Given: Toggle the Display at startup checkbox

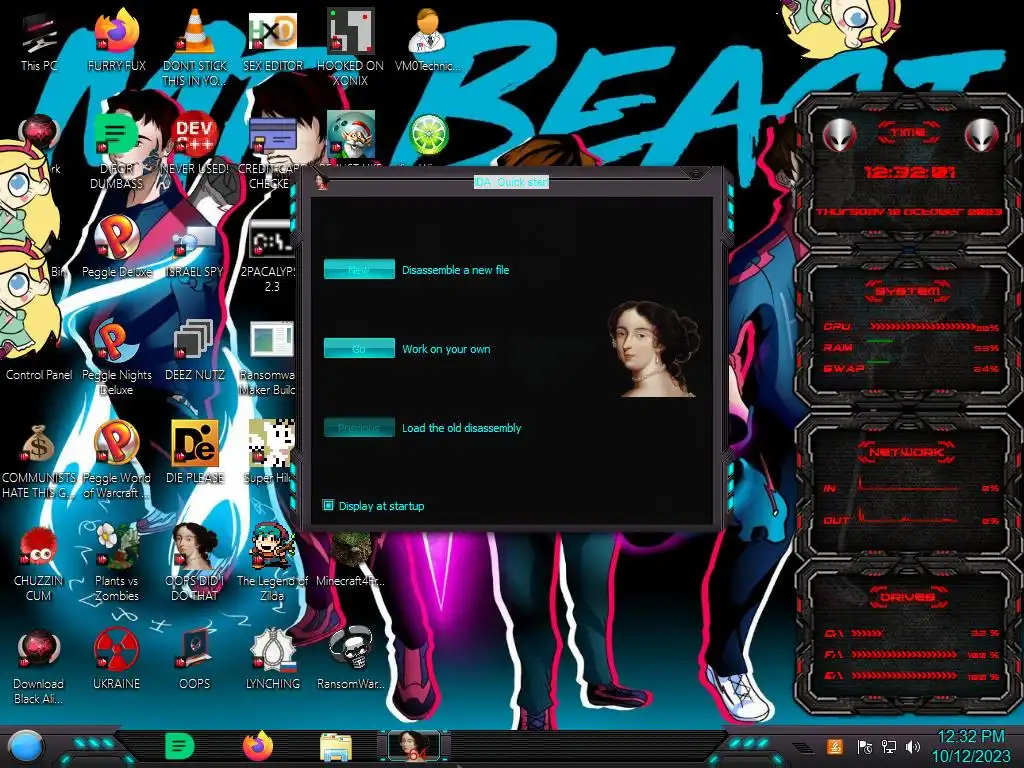Looking at the screenshot, I should [328, 505].
